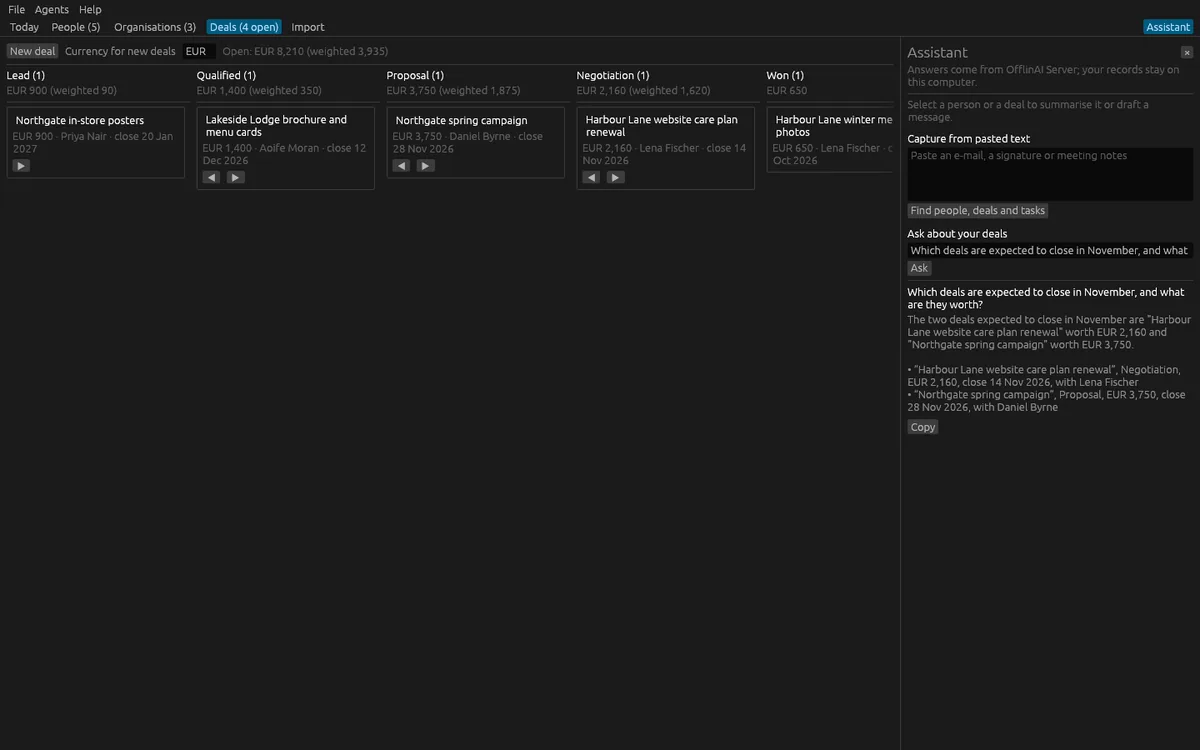Click the Qualified (1) column header
The width and height of the screenshot is (1200, 750).
(x=226, y=76)
